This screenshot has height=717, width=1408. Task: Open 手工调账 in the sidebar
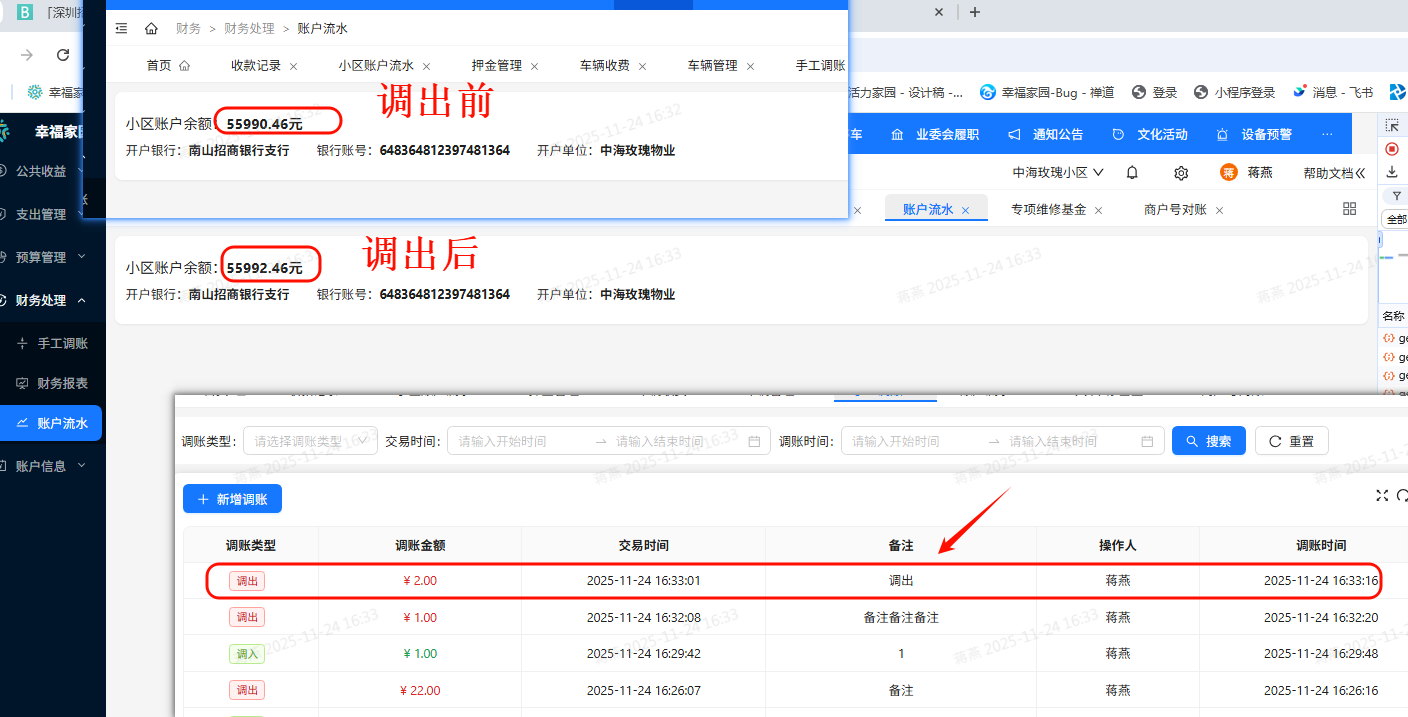[x=62, y=343]
